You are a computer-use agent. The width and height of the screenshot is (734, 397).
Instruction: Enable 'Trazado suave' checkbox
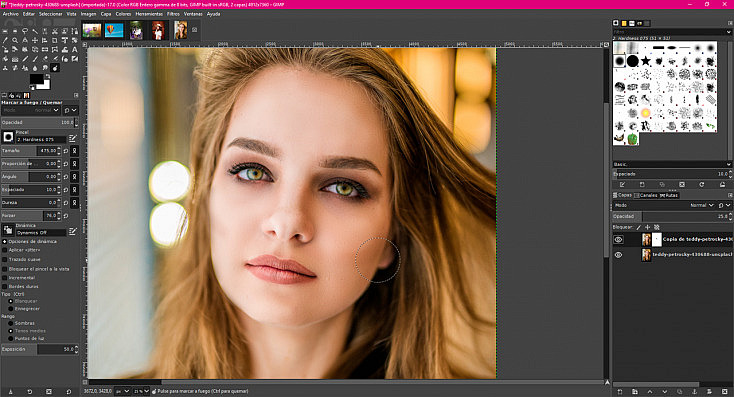5,259
